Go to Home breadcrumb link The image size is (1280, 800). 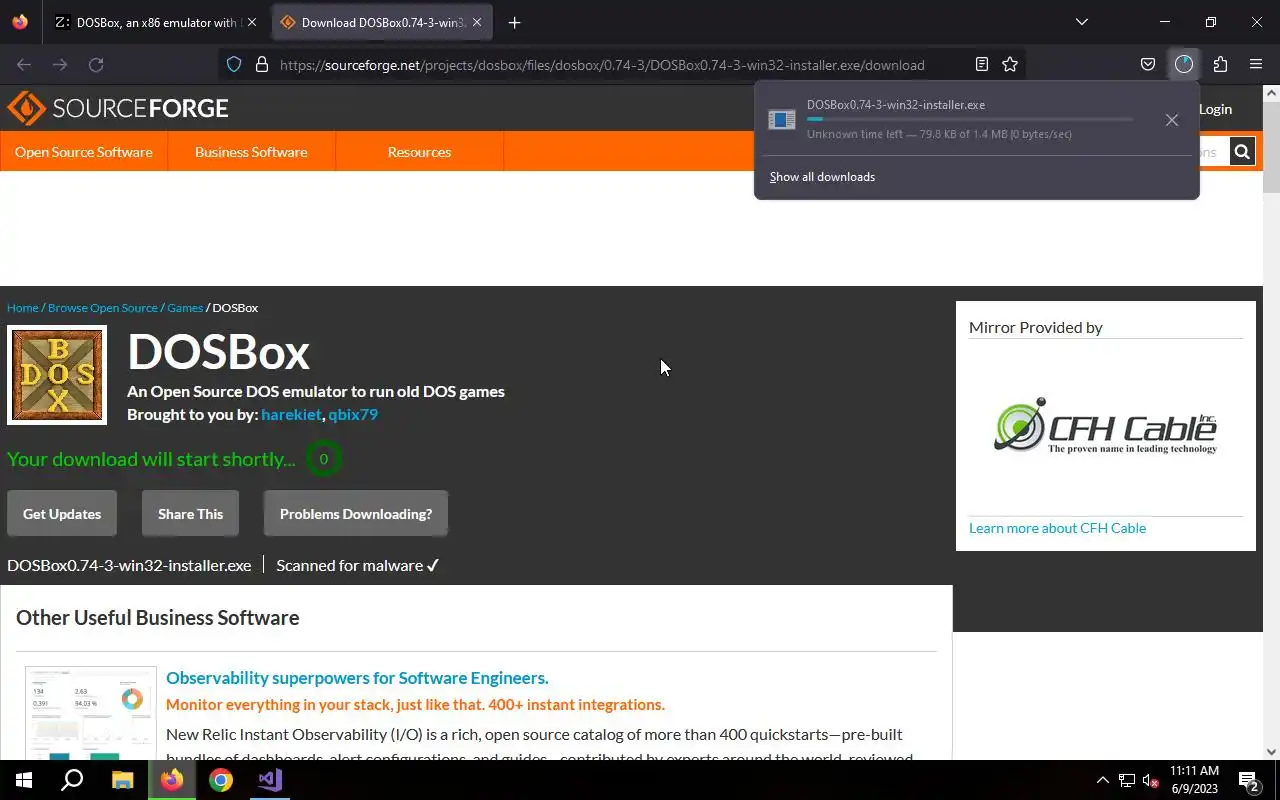tap(22, 308)
